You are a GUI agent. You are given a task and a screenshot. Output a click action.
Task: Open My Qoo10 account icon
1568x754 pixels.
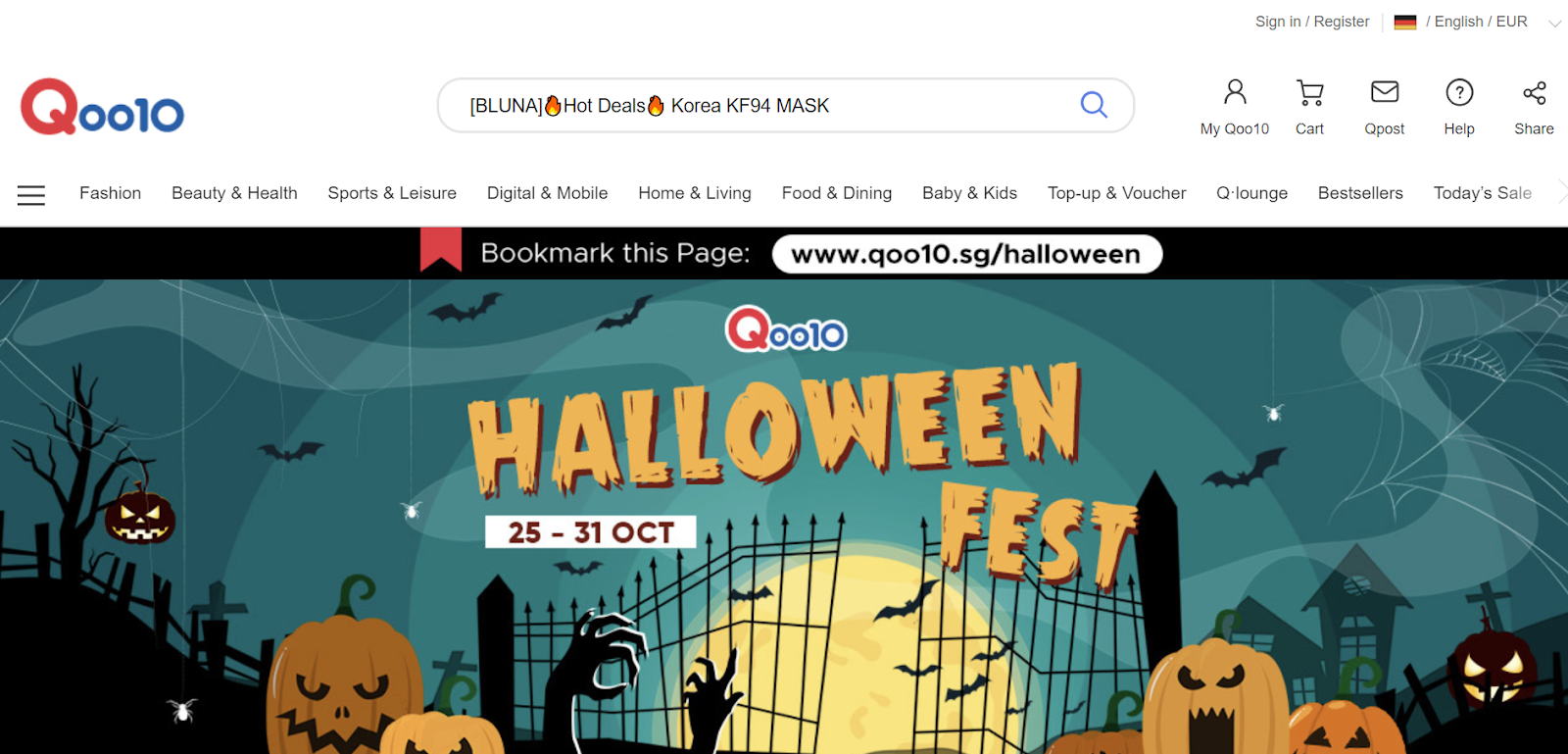pyautogui.click(x=1235, y=92)
